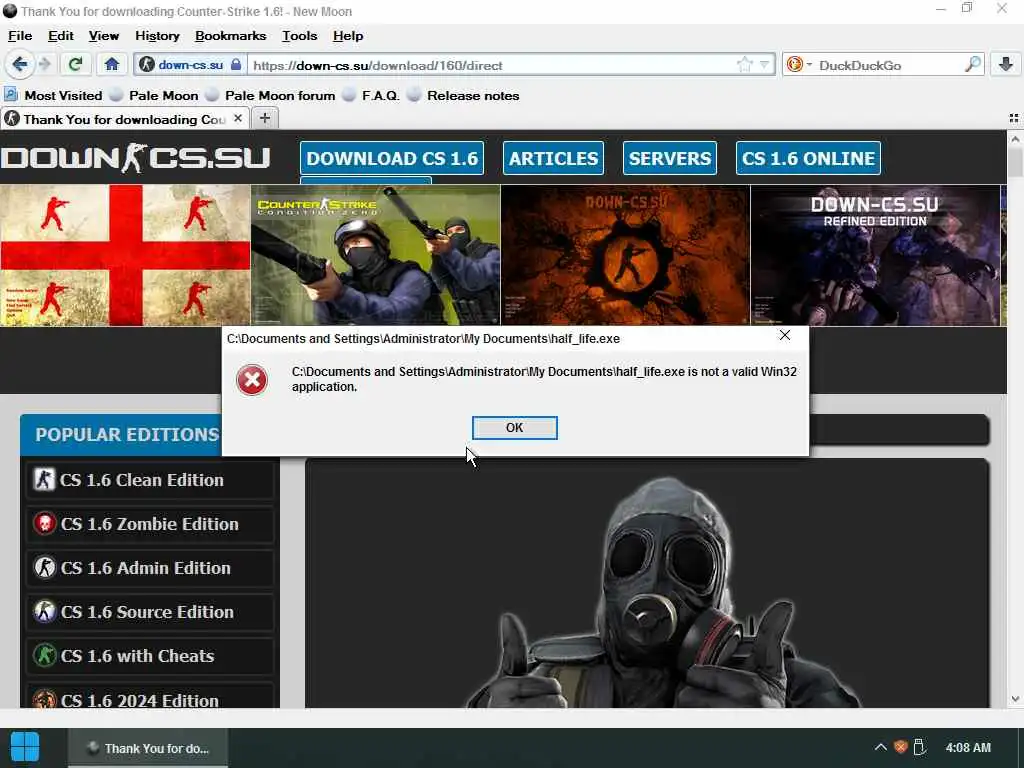The image size is (1024, 768).
Task: Click the Source Edition icon
Action: tap(44, 611)
